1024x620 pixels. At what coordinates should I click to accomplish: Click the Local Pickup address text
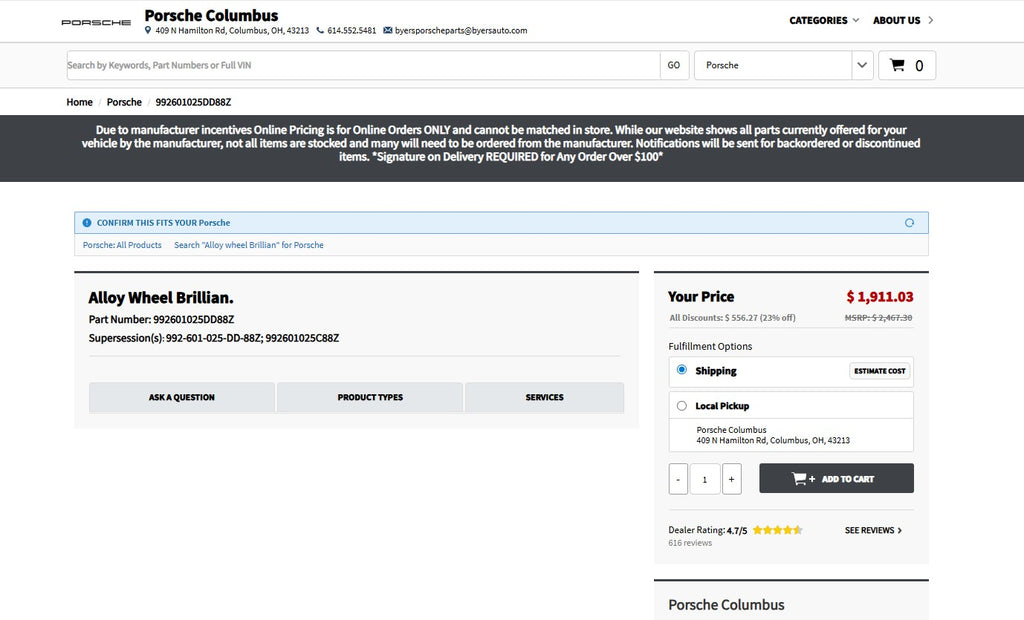tap(773, 435)
